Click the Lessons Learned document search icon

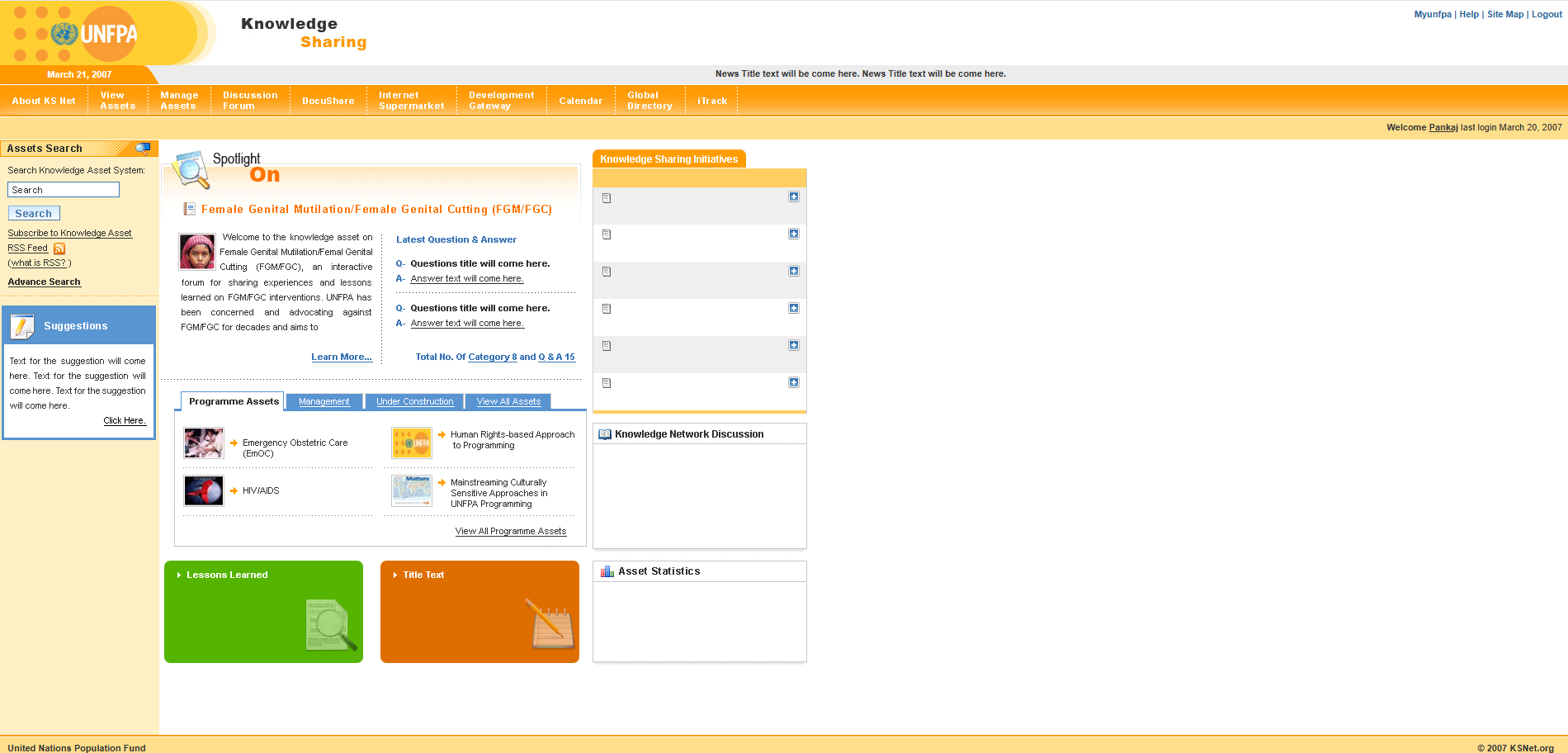coord(331,624)
